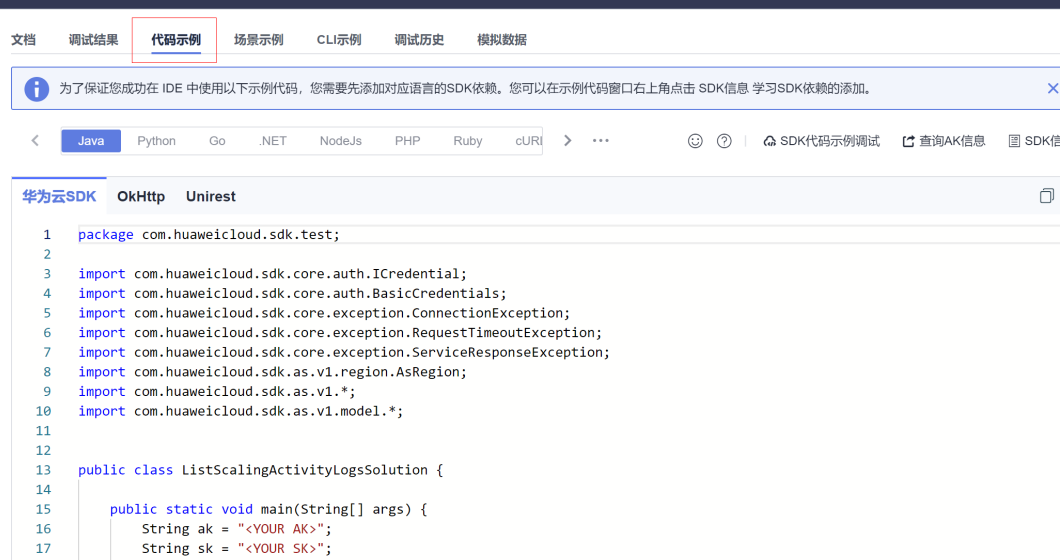Show more languages with right chevron
The width and height of the screenshot is (1060, 560).
(568, 141)
